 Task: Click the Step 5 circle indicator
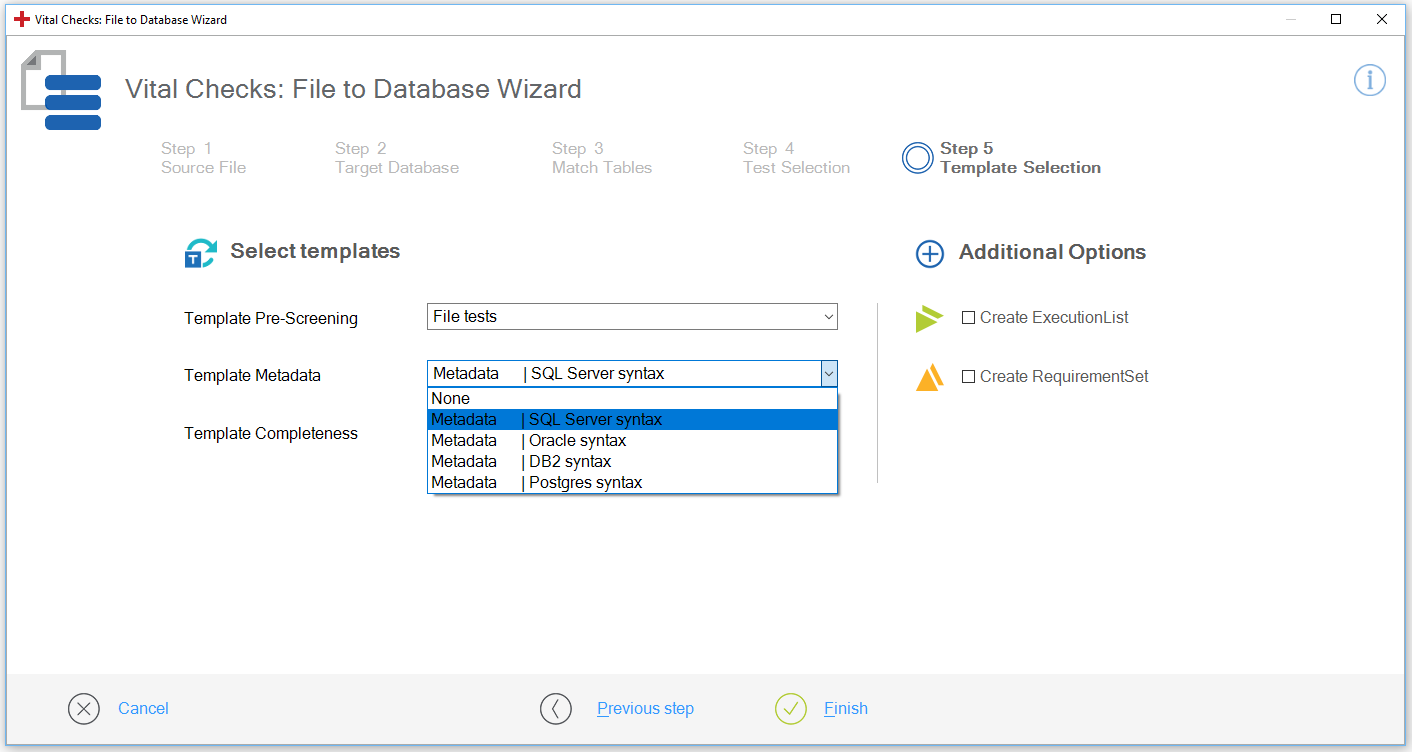(917, 158)
